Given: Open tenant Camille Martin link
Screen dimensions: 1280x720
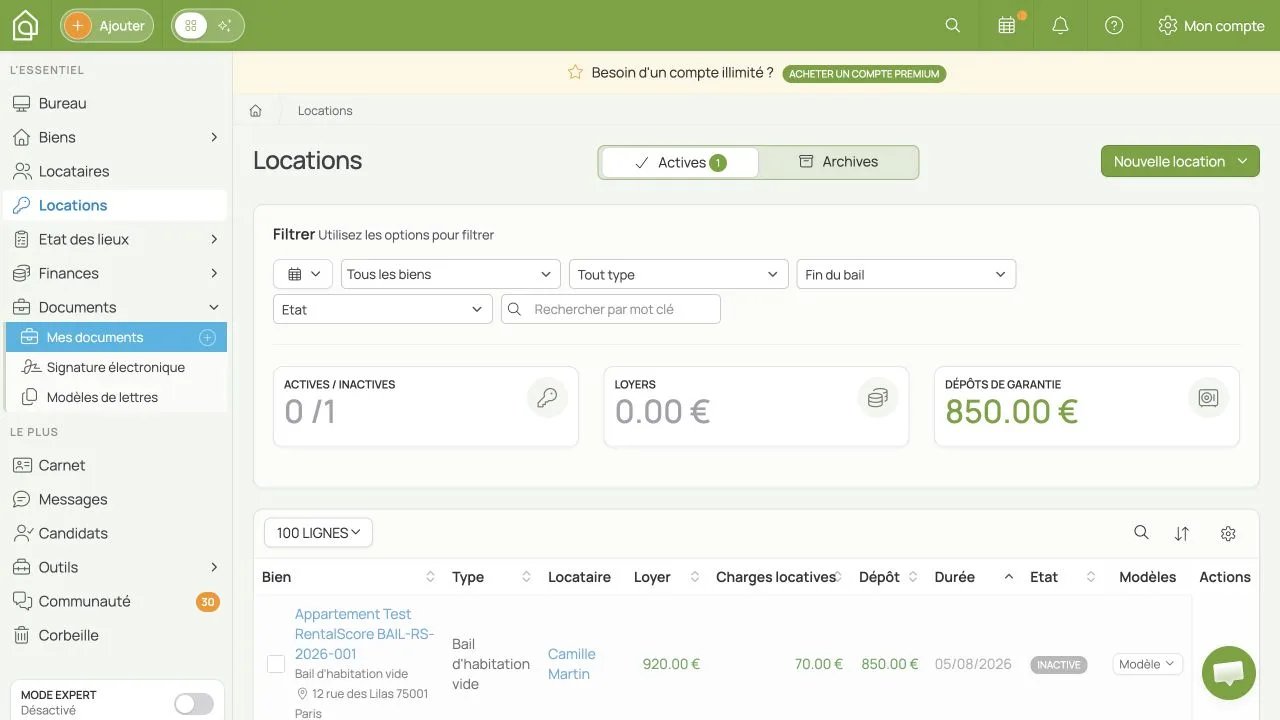Looking at the screenshot, I should pos(571,664).
